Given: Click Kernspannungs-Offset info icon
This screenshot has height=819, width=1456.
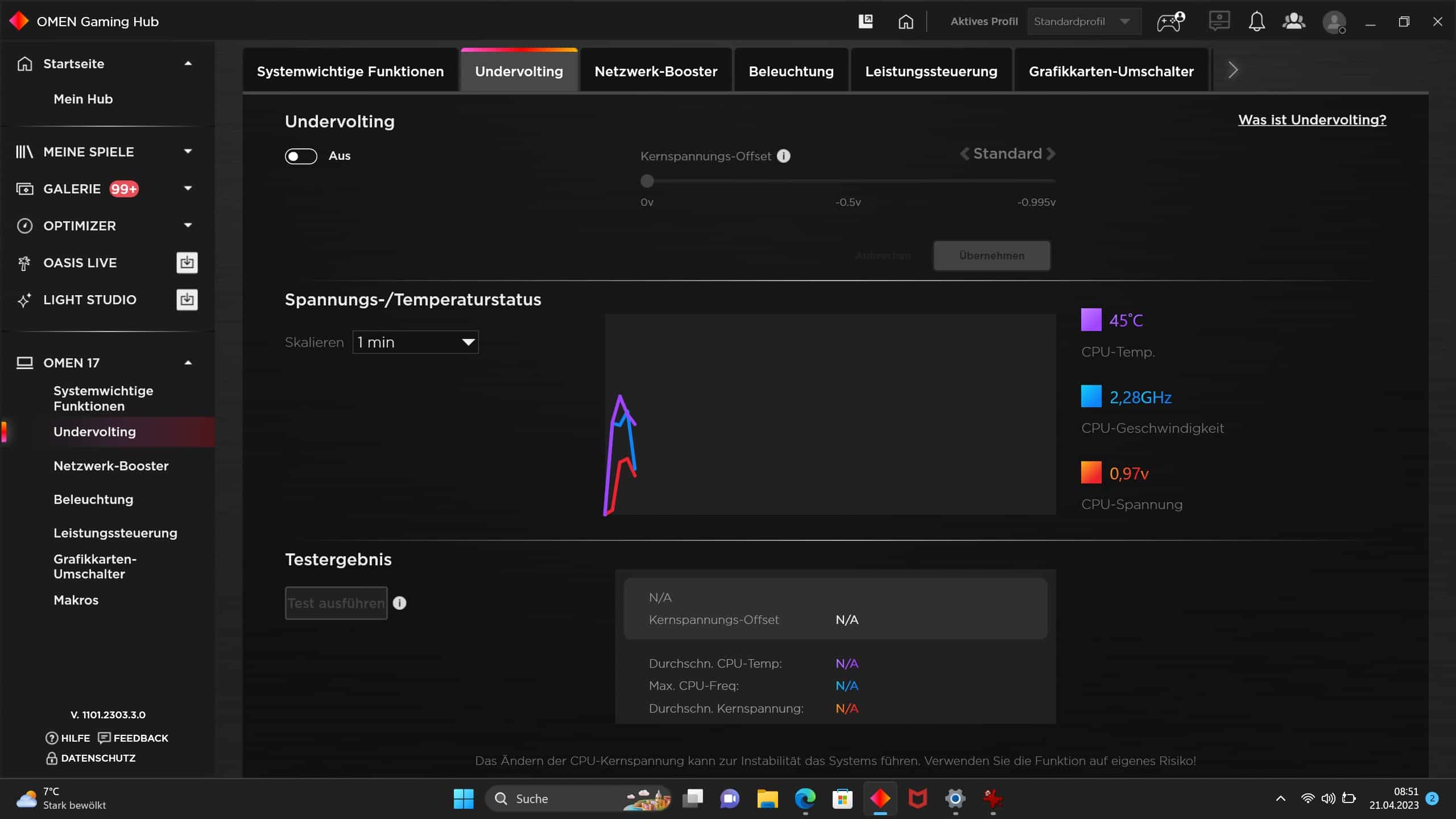Looking at the screenshot, I should coord(783,156).
